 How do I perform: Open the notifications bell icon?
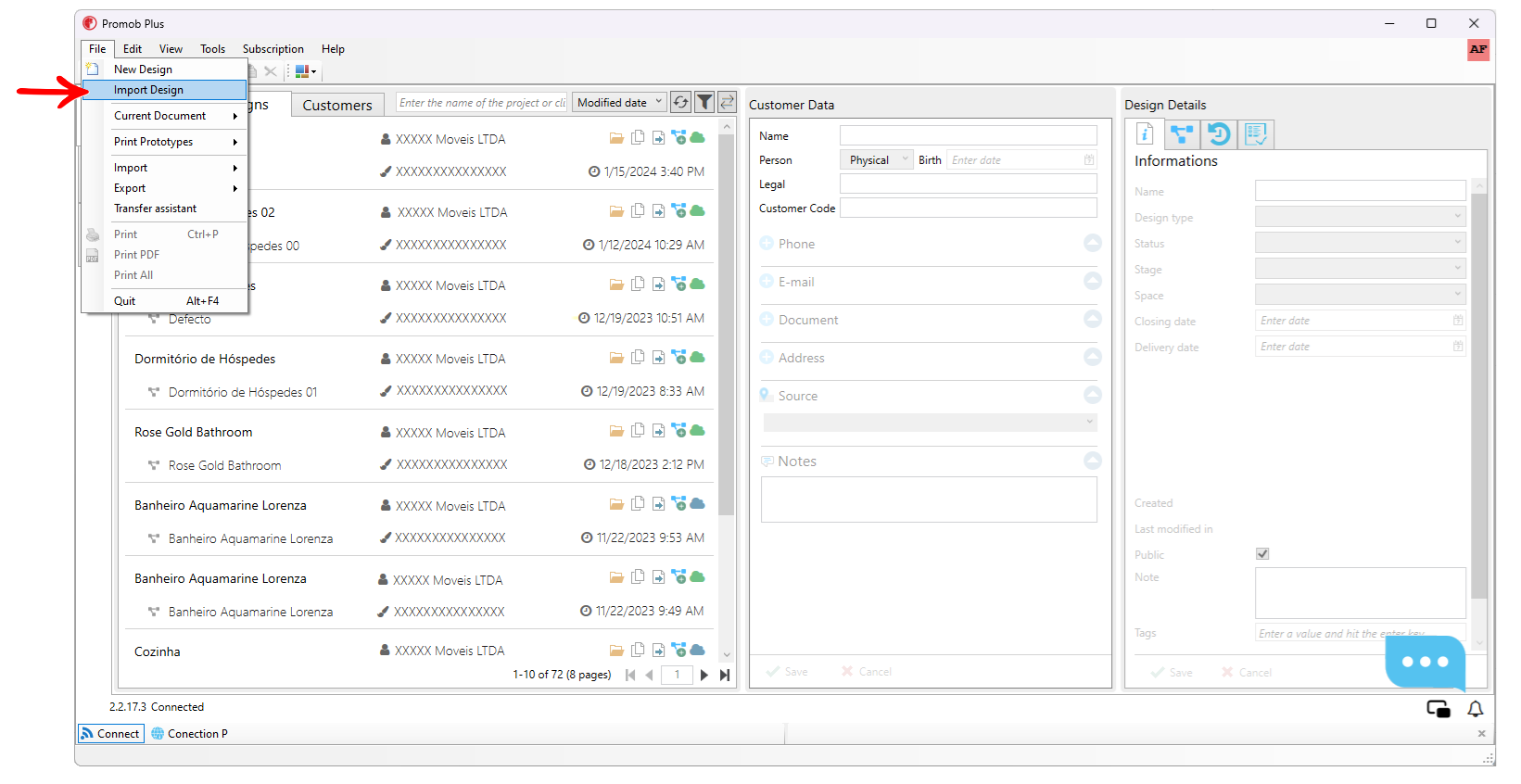point(1475,709)
